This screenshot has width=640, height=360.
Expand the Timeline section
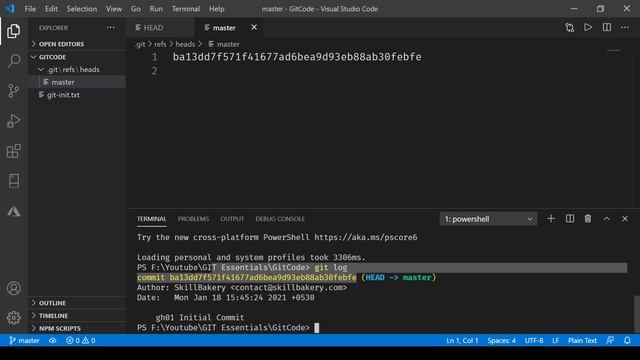77,316
